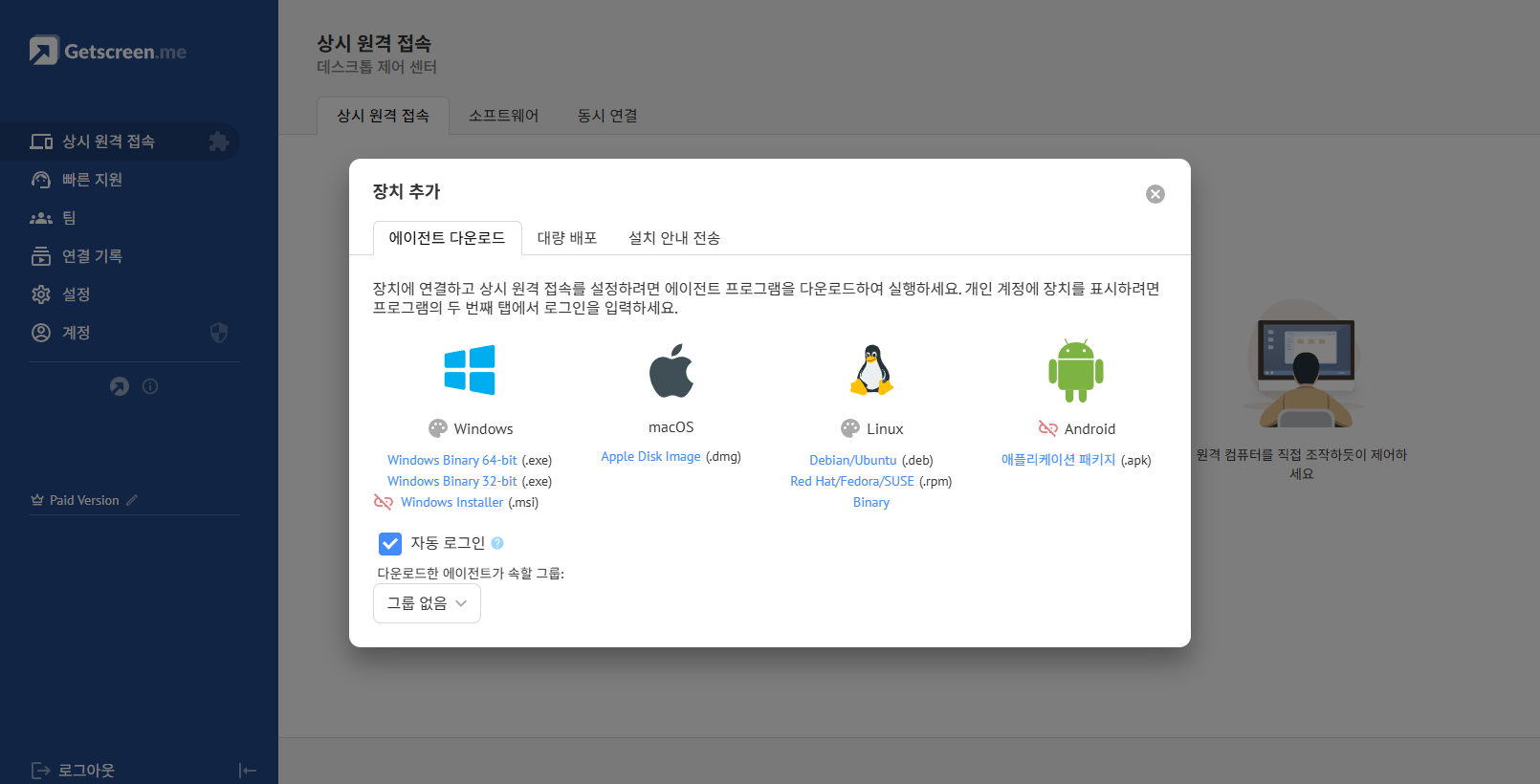Download Windows Binary 64-bit
The height and width of the screenshot is (784, 1540).
(x=451, y=460)
